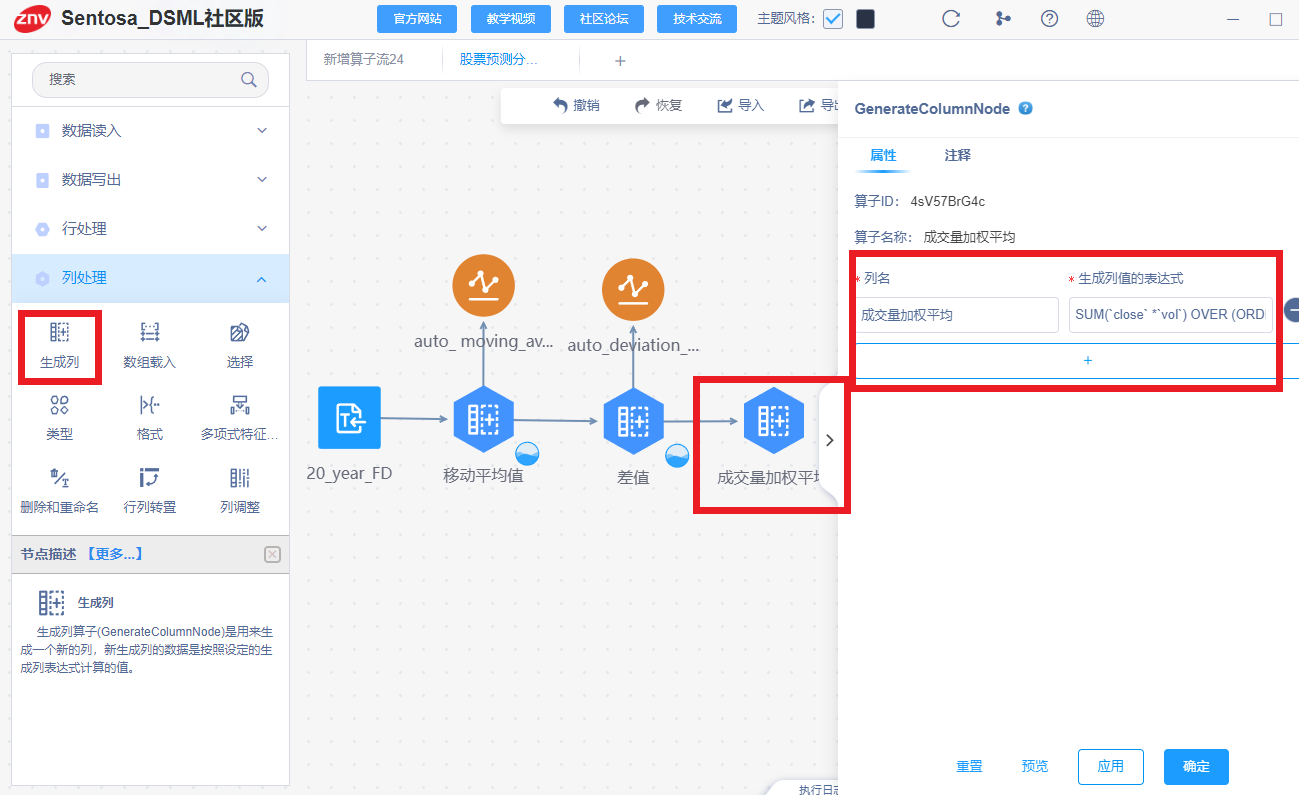Select the 列调整 operator icon
Viewport: 1299px width, 795px height.
click(x=240, y=477)
